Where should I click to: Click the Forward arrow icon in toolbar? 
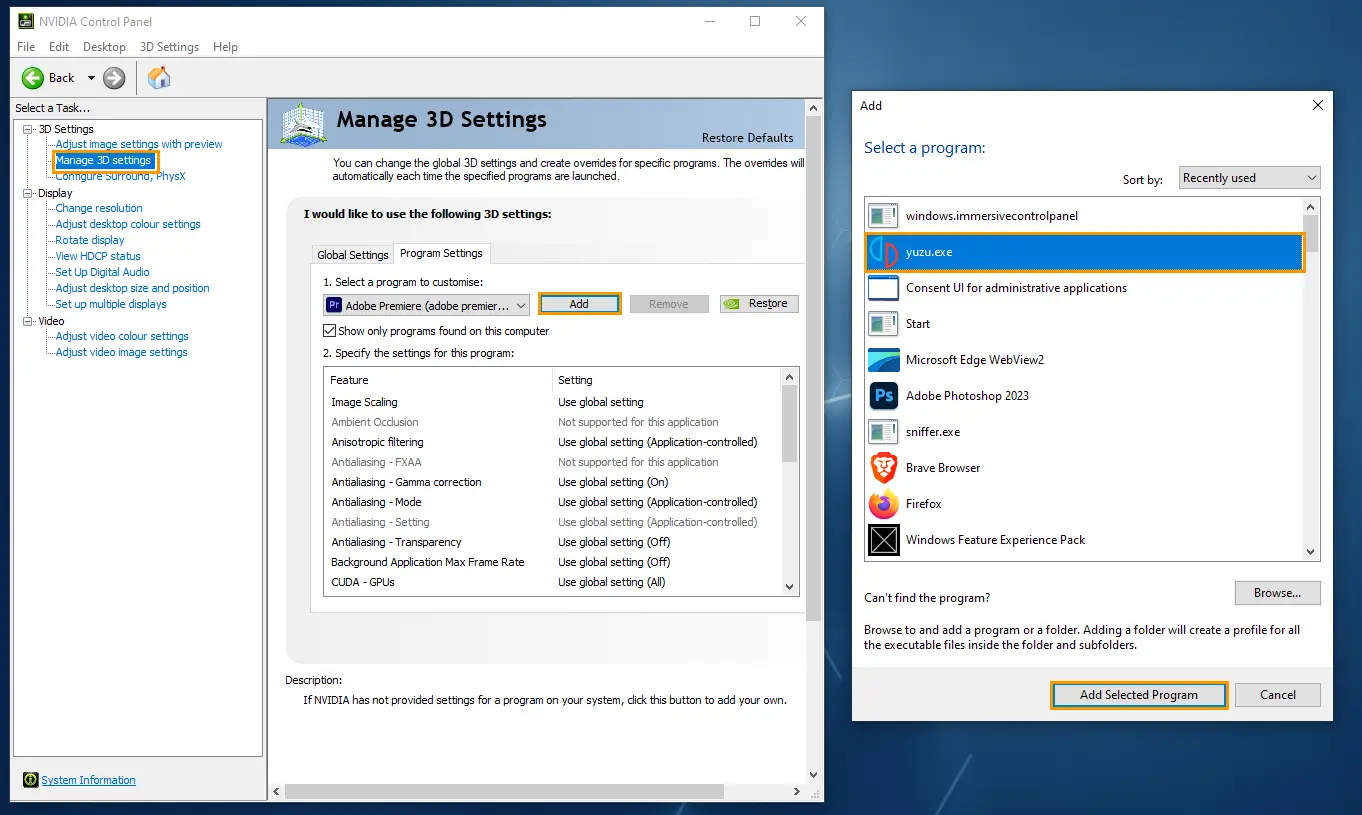114,78
